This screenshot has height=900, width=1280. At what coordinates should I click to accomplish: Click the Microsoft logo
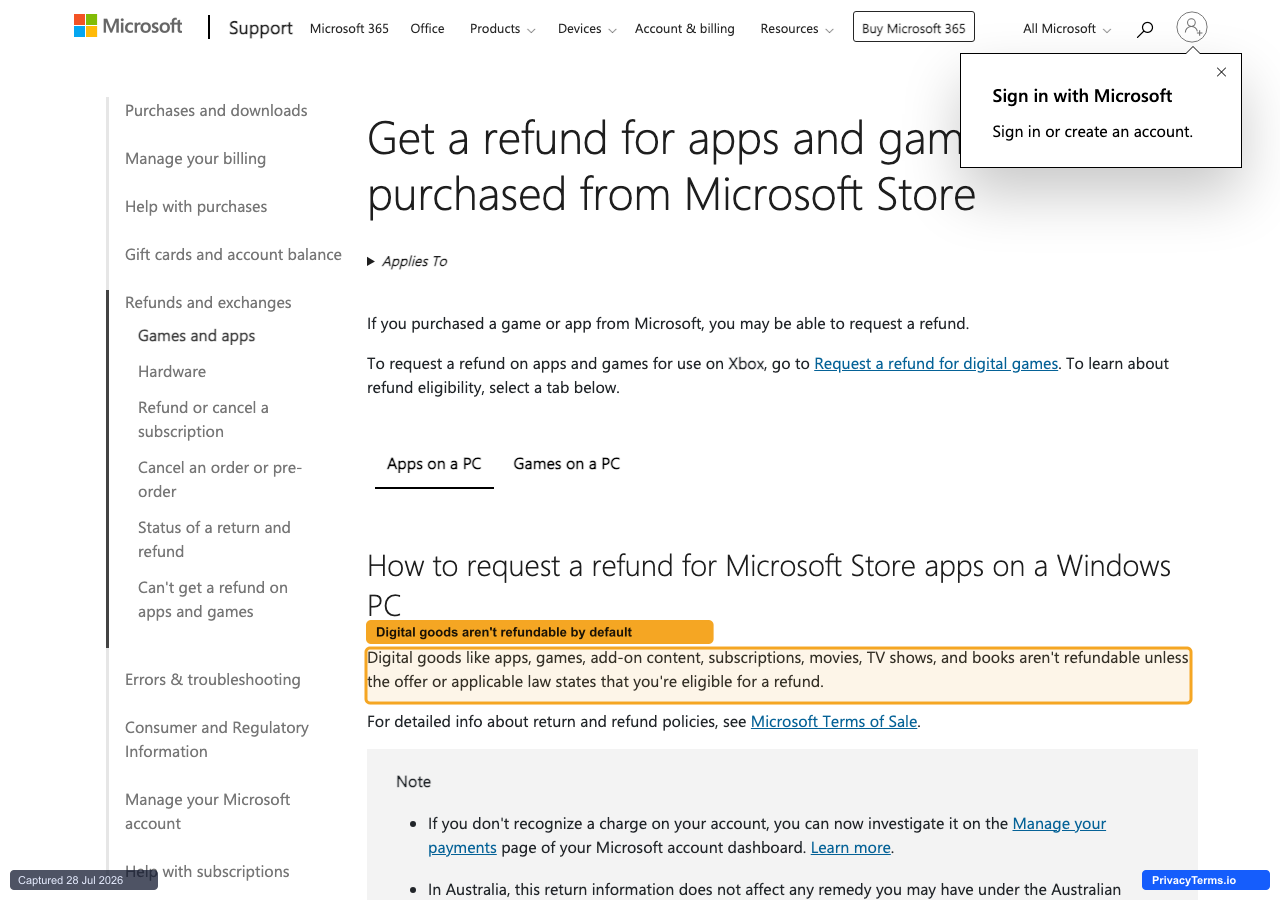click(x=128, y=27)
